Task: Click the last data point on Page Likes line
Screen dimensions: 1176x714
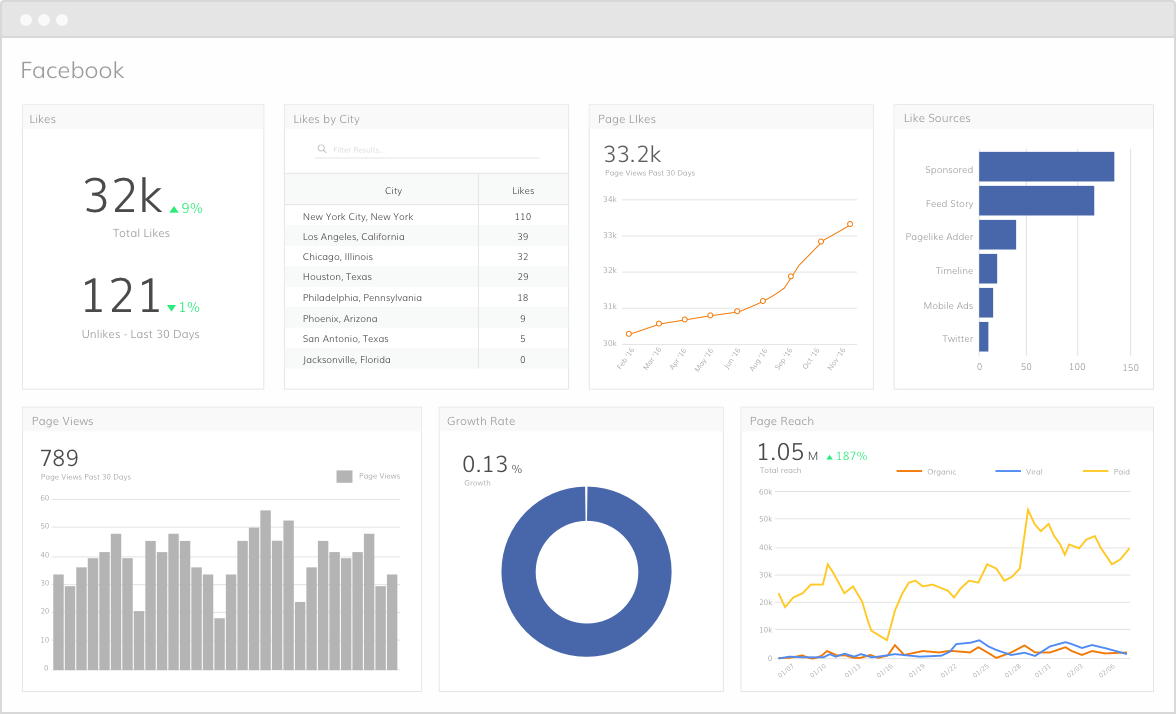Action: point(850,224)
